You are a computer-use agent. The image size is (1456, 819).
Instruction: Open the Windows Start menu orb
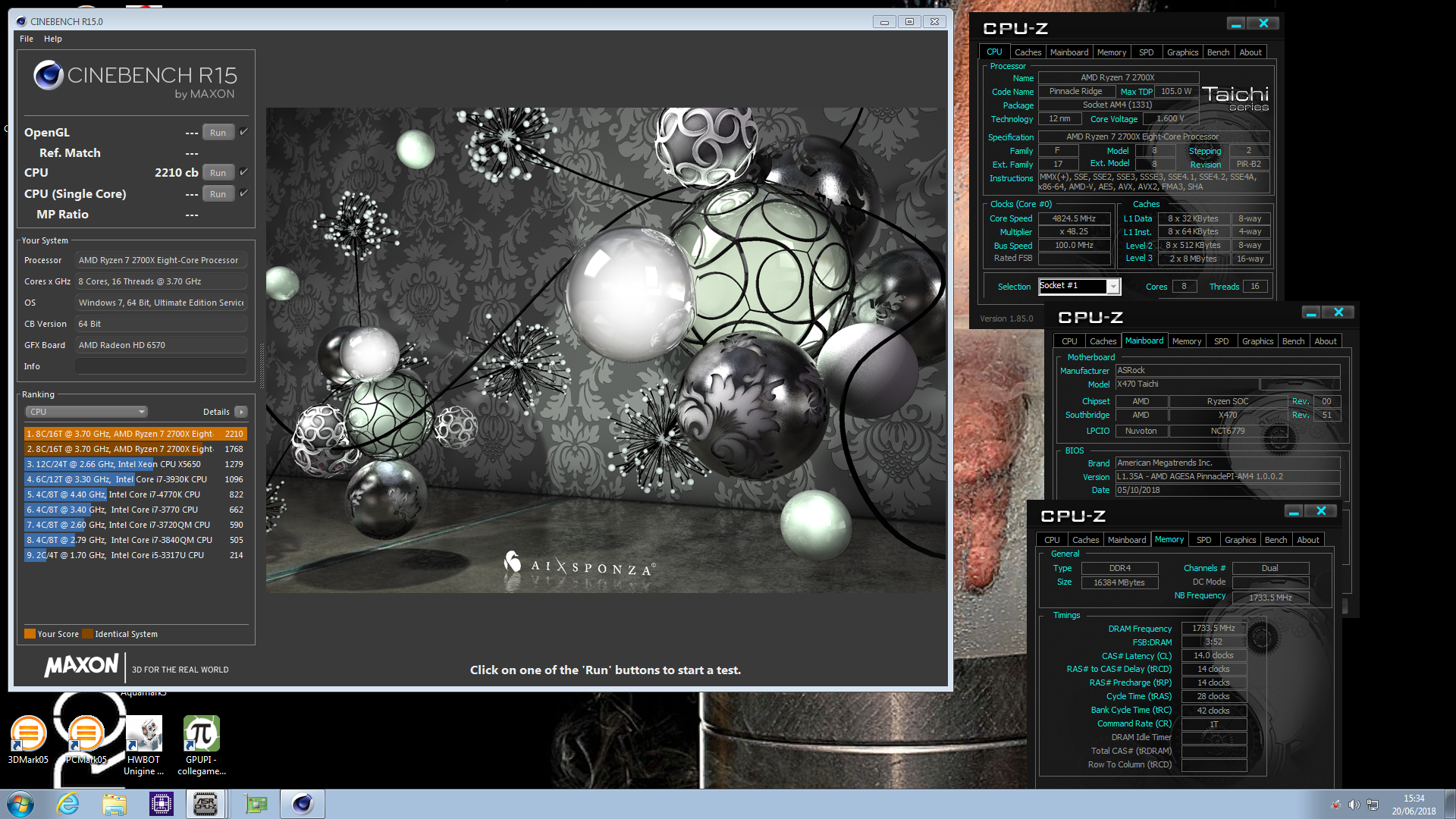(x=20, y=804)
